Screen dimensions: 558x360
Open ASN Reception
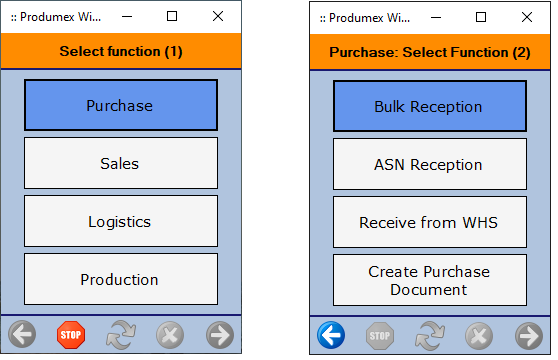tap(430, 164)
